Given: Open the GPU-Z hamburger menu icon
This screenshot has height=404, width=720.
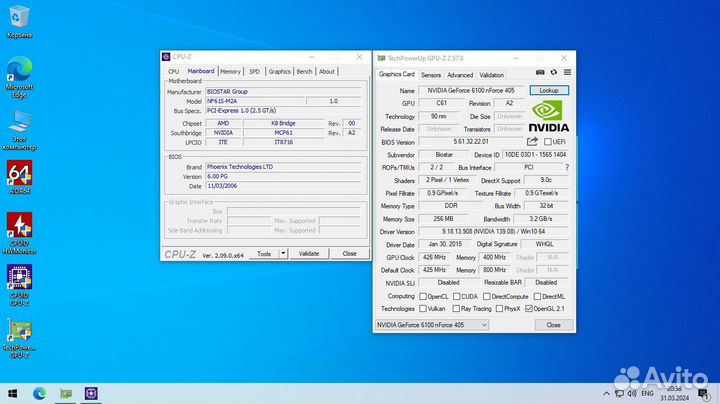Looking at the screenshot, I should [x=568, y=73].
